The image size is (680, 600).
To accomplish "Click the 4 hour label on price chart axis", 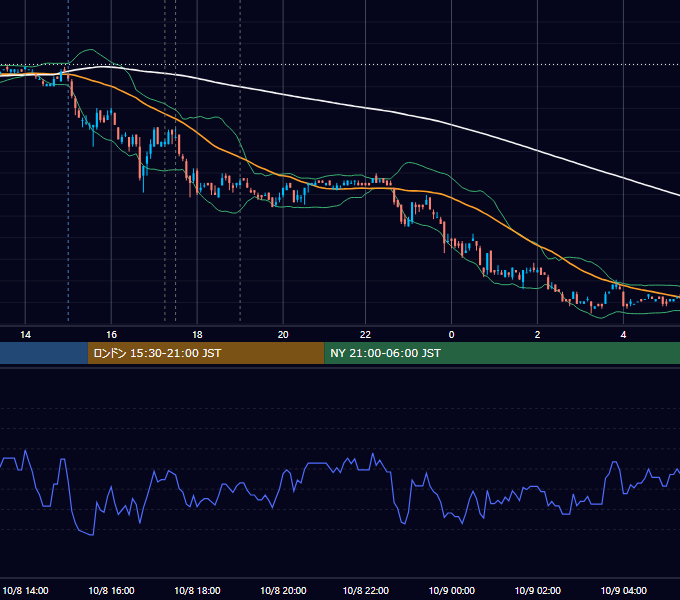I will [x=623, y=335].
